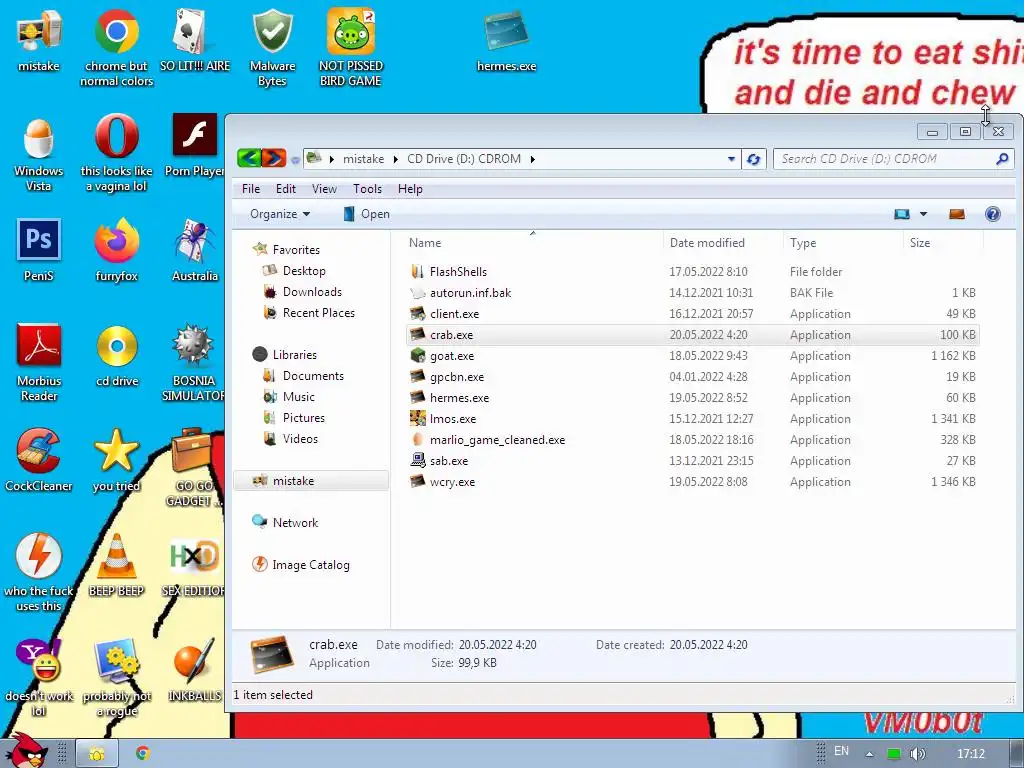Image resolution: width=1024 pixels, height=768 pixels.
Task: Click the Forward navigation arrow in Explorer
Action: click(274, 158)
